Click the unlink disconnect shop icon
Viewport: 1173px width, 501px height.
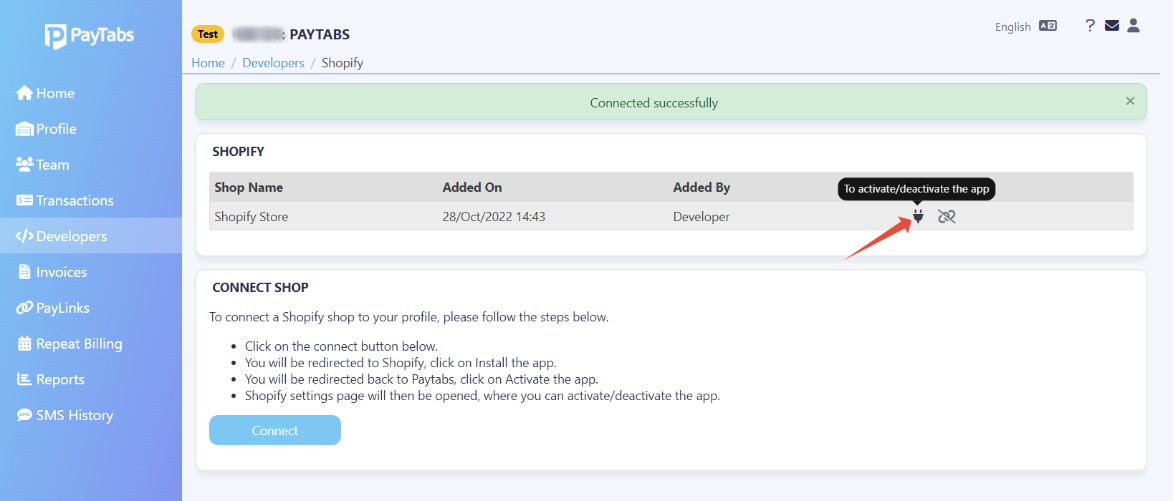point(947,217)
